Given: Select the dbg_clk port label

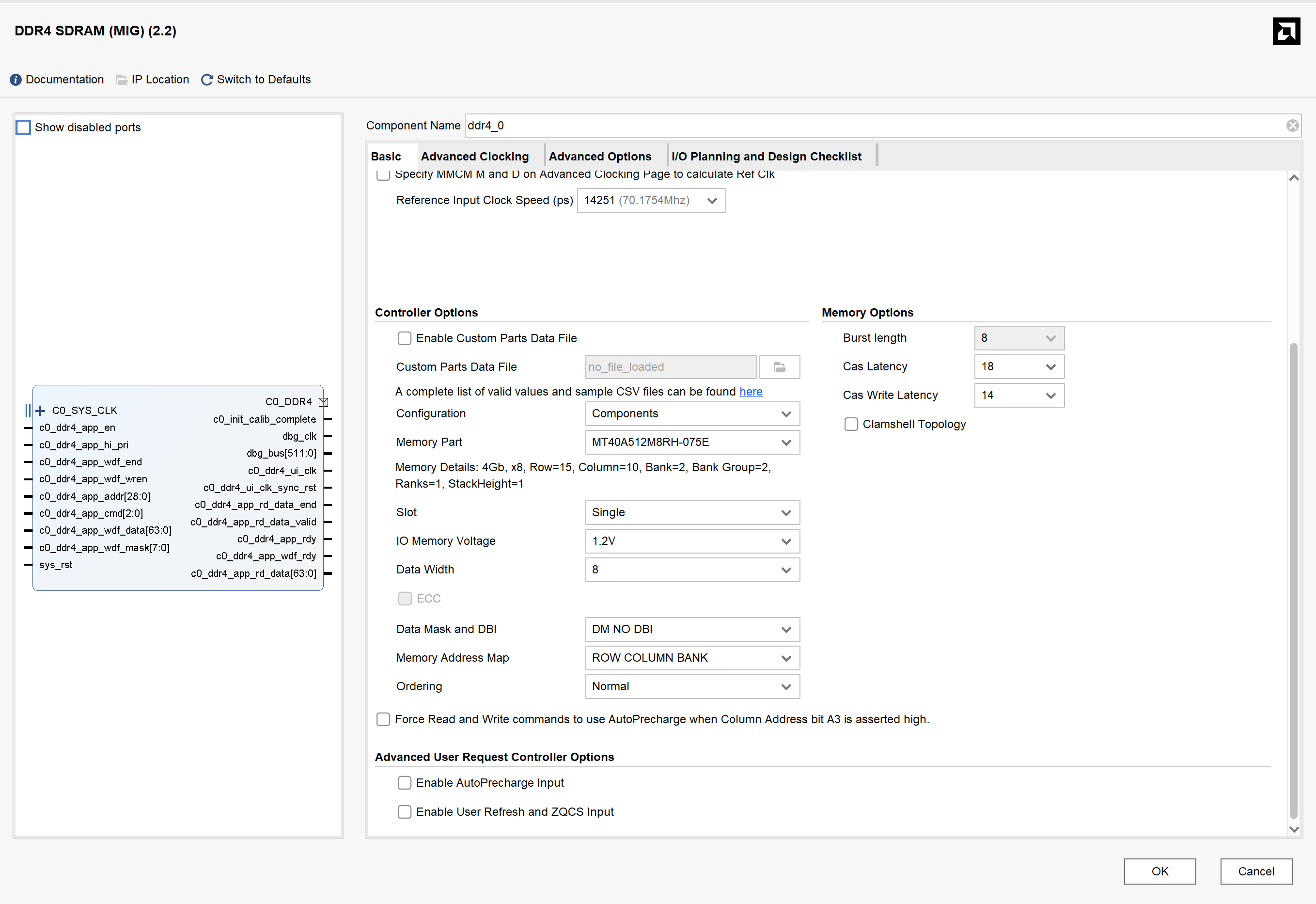Looking at the screenshot, I should pyautogui.click(x=299, y=436).
